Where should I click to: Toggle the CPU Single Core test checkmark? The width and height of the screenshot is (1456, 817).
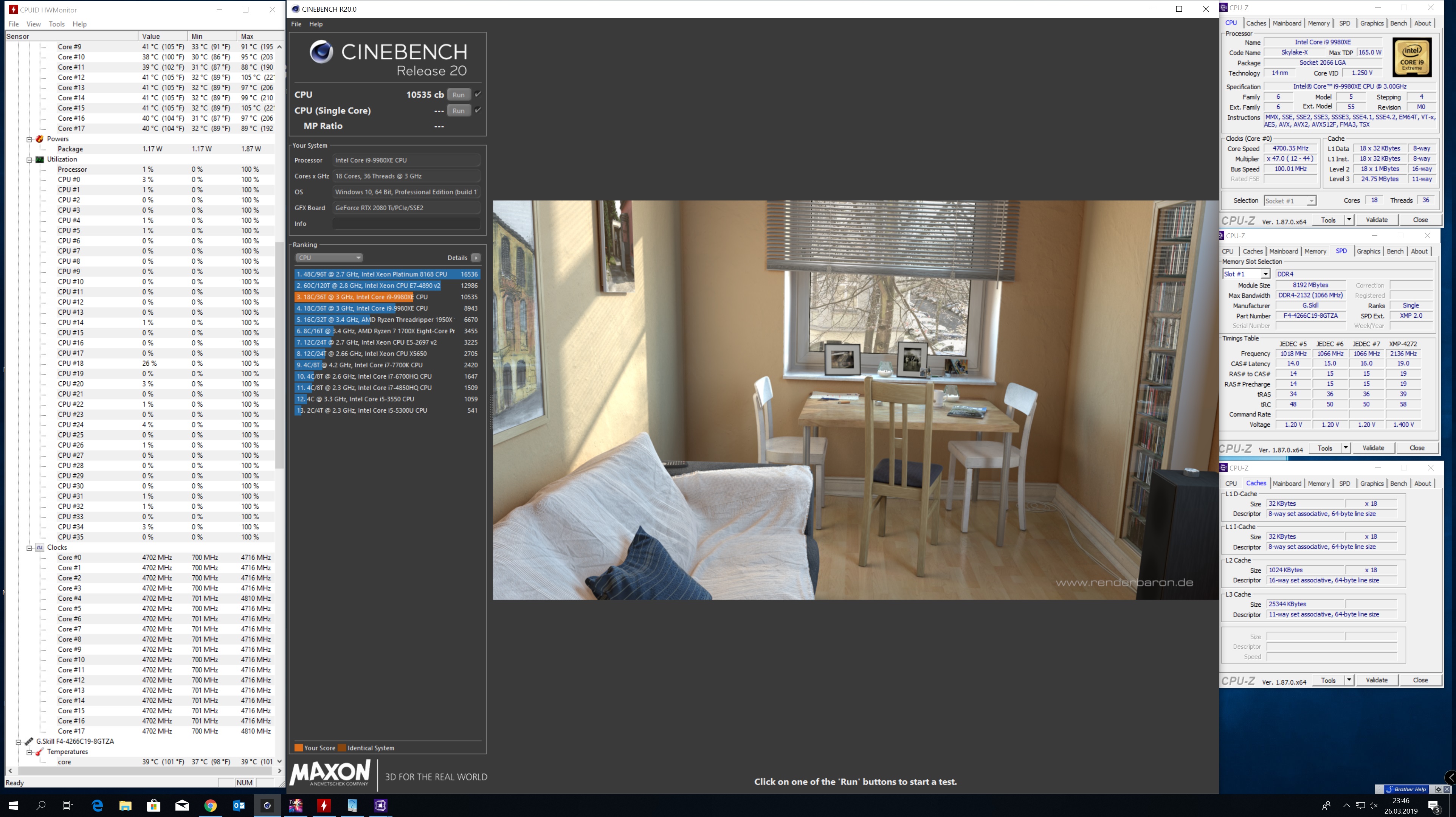click(x=478, y=110)
